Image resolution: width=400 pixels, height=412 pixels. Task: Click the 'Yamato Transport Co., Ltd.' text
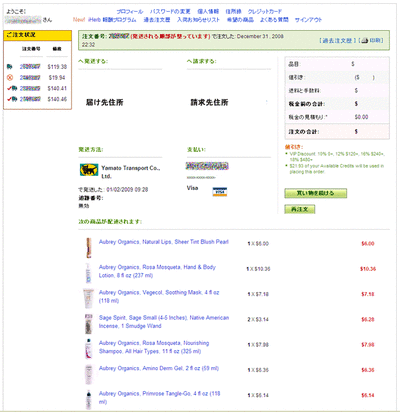(x=131, y=172)
